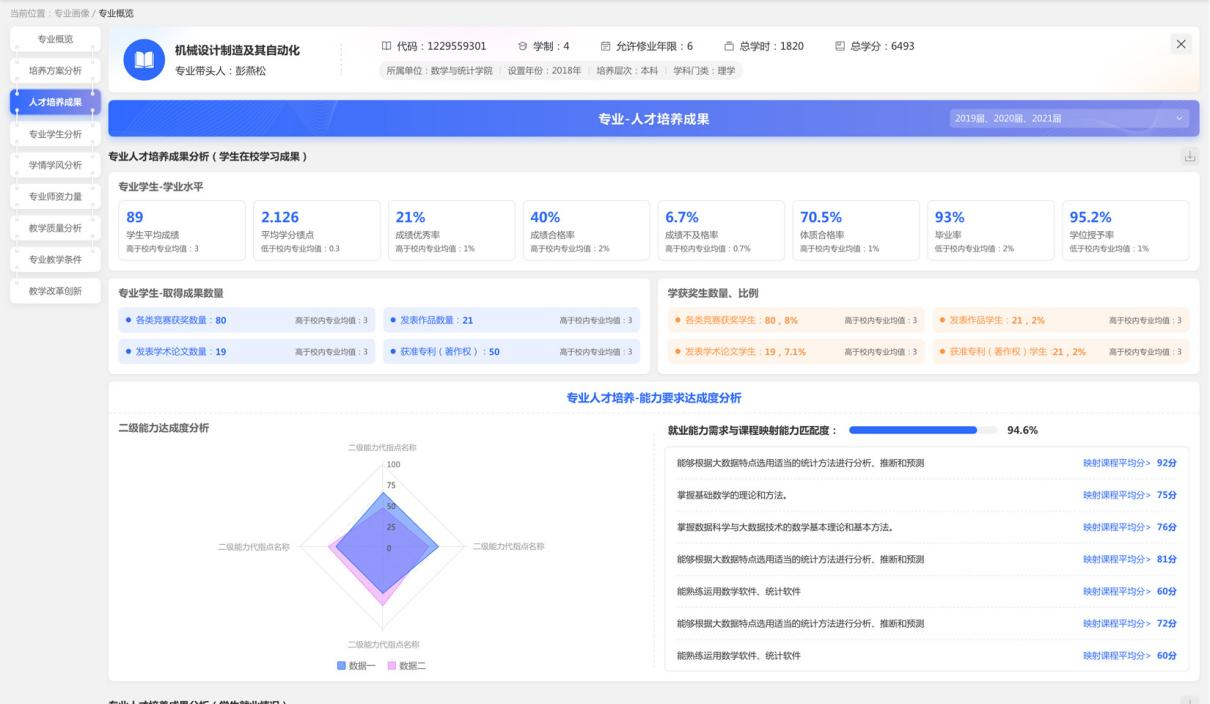Click the 专业概览 breadcrumb item
Viewport: 1210px width, 704px height.
click(116, 12)
